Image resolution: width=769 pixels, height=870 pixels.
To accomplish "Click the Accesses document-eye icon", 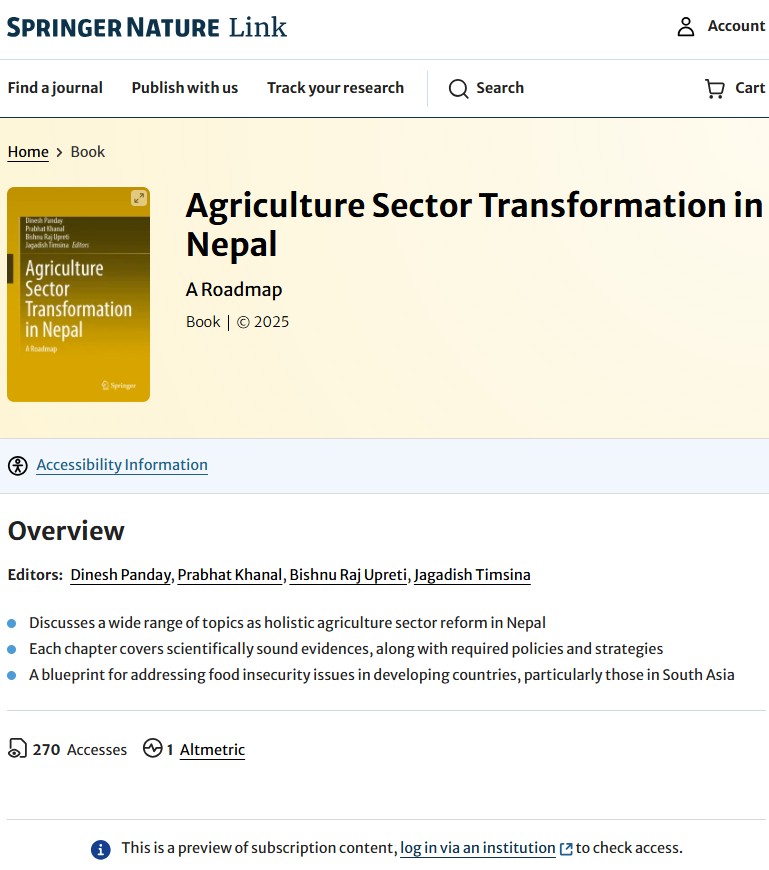I will pyautogui.click(x=17, y=748).
